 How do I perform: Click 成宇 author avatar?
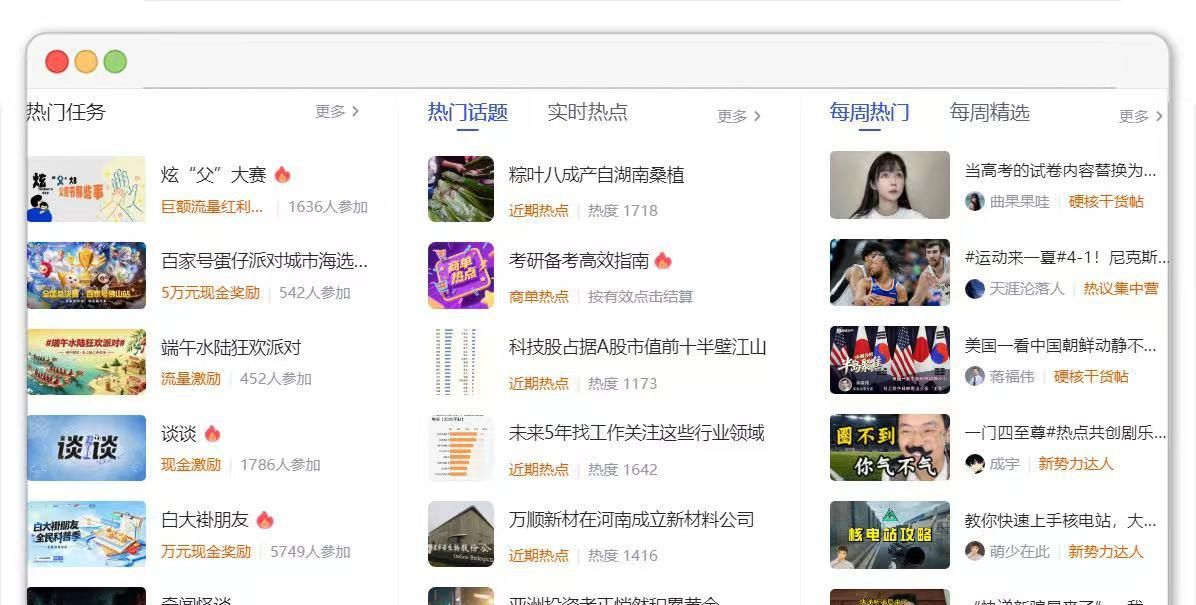(x=974, y=463)
